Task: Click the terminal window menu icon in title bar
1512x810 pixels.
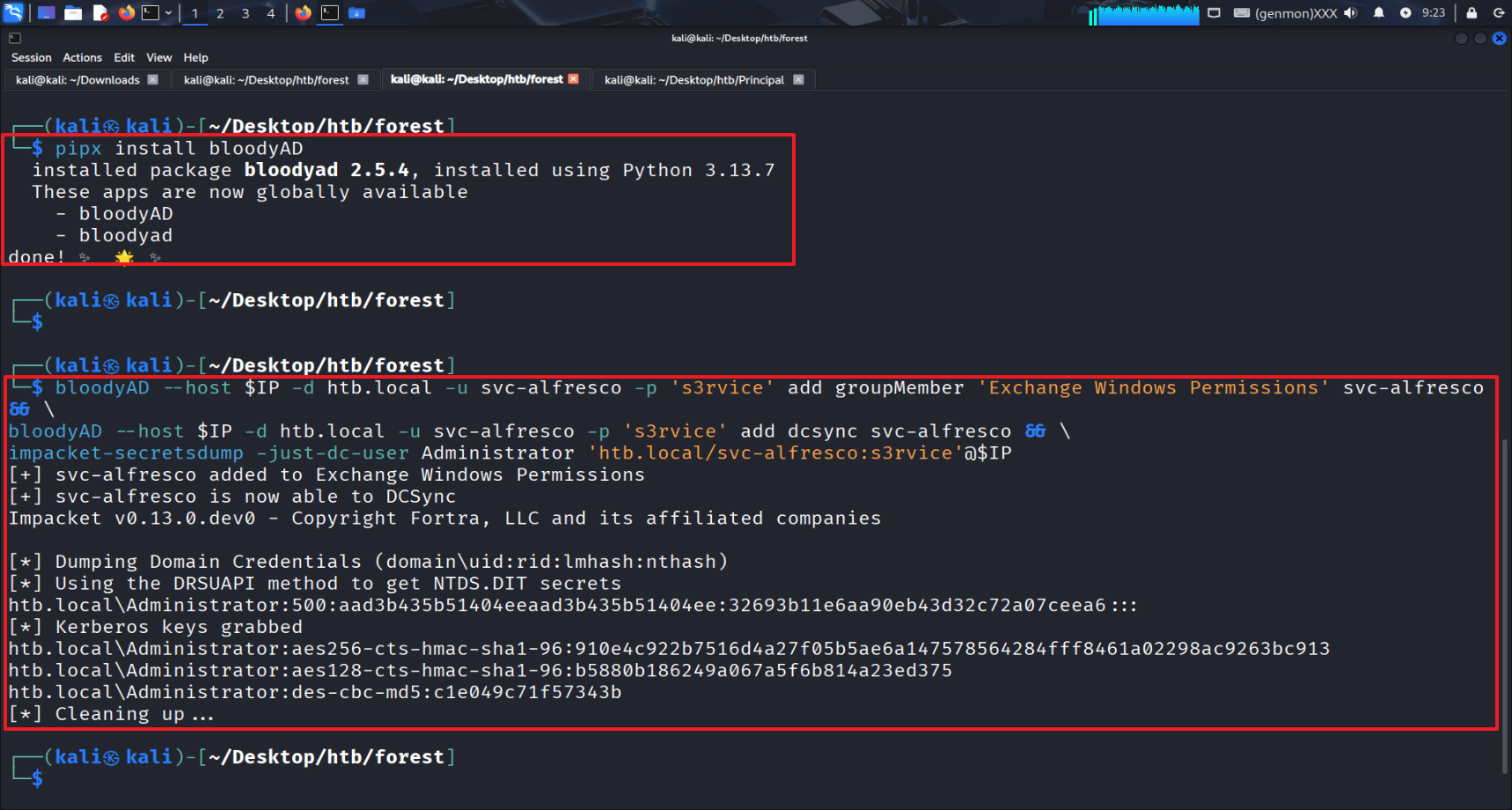Action: pos(15,38)
